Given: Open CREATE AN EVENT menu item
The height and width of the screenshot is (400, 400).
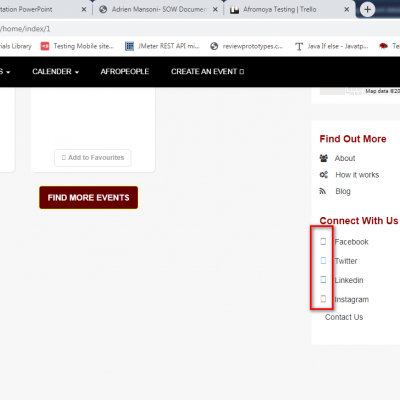Looking at the screenshot, I should click(208, 72).
